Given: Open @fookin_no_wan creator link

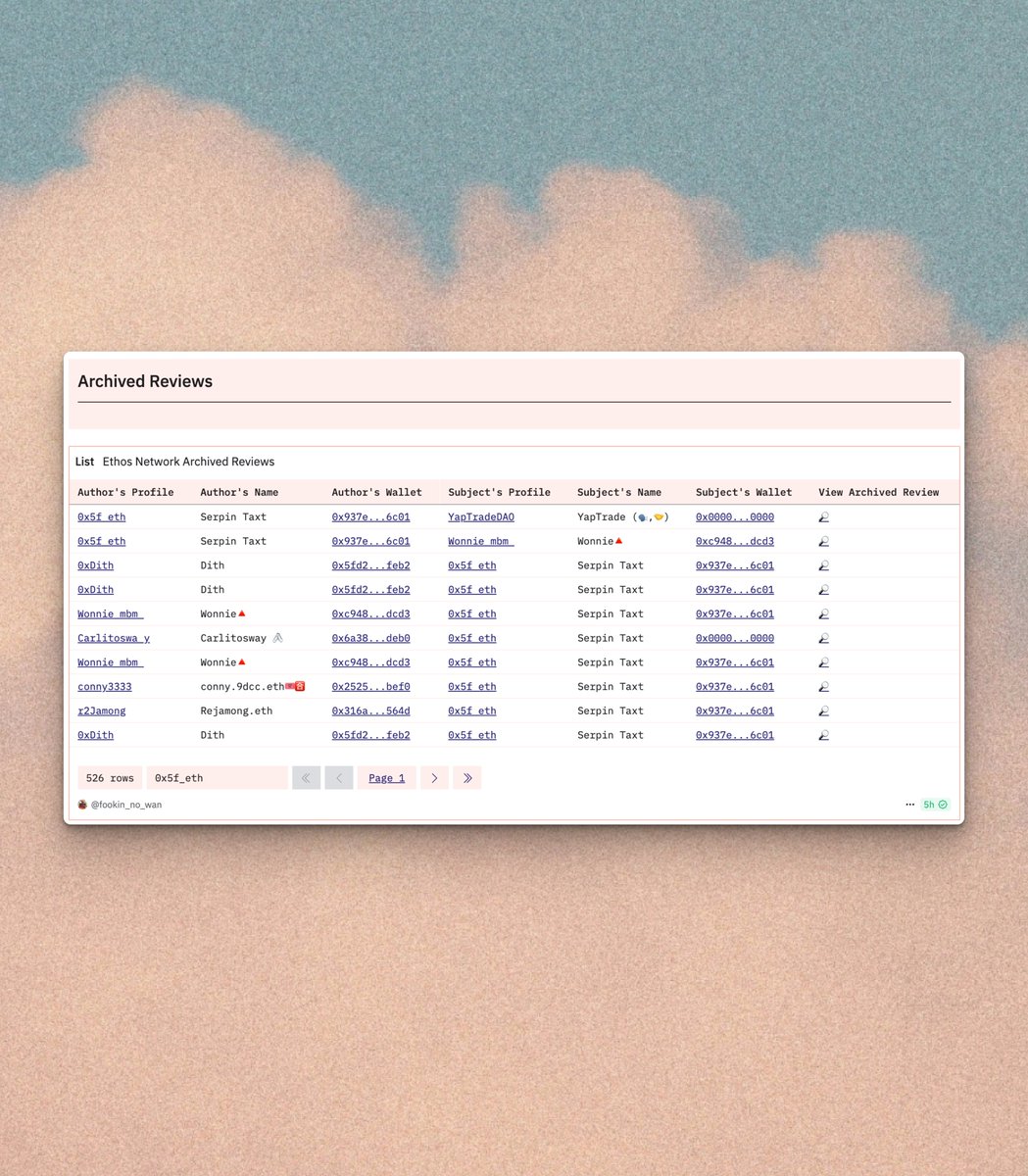Looking at the screenshot, I should tap(126, 805).
